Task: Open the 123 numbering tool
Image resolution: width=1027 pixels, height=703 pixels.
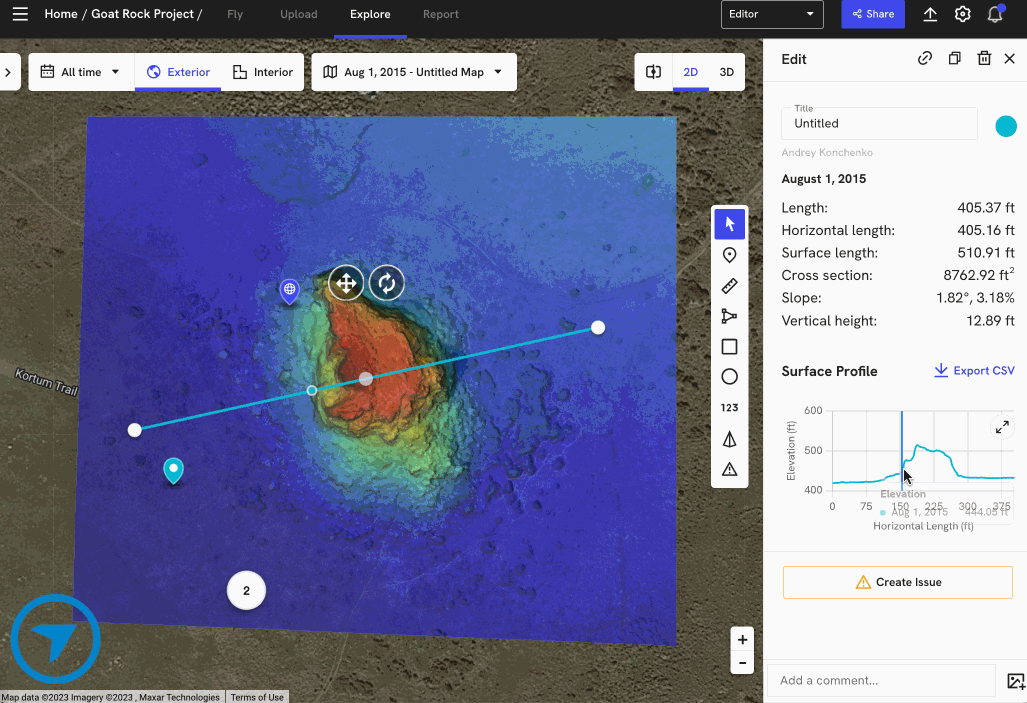Action: 729,407
